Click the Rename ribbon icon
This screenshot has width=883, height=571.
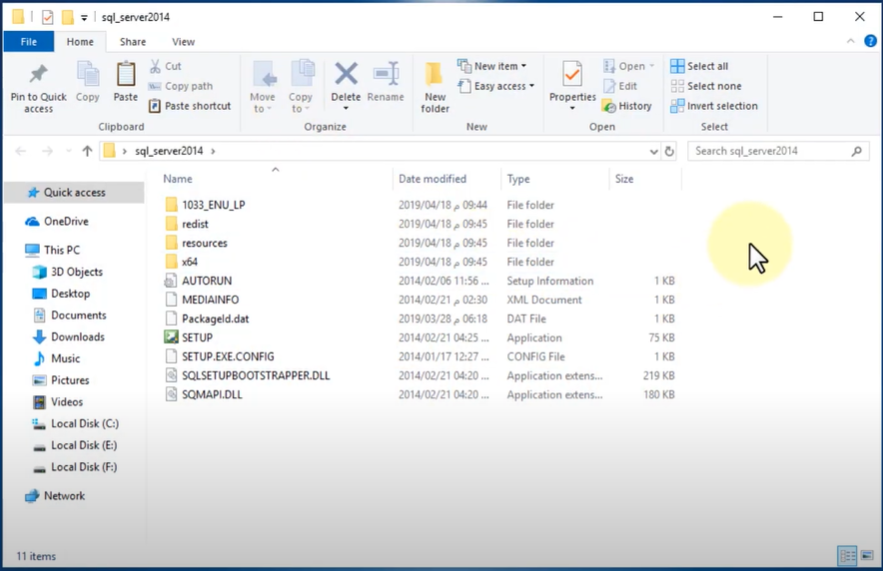point(386,74)
